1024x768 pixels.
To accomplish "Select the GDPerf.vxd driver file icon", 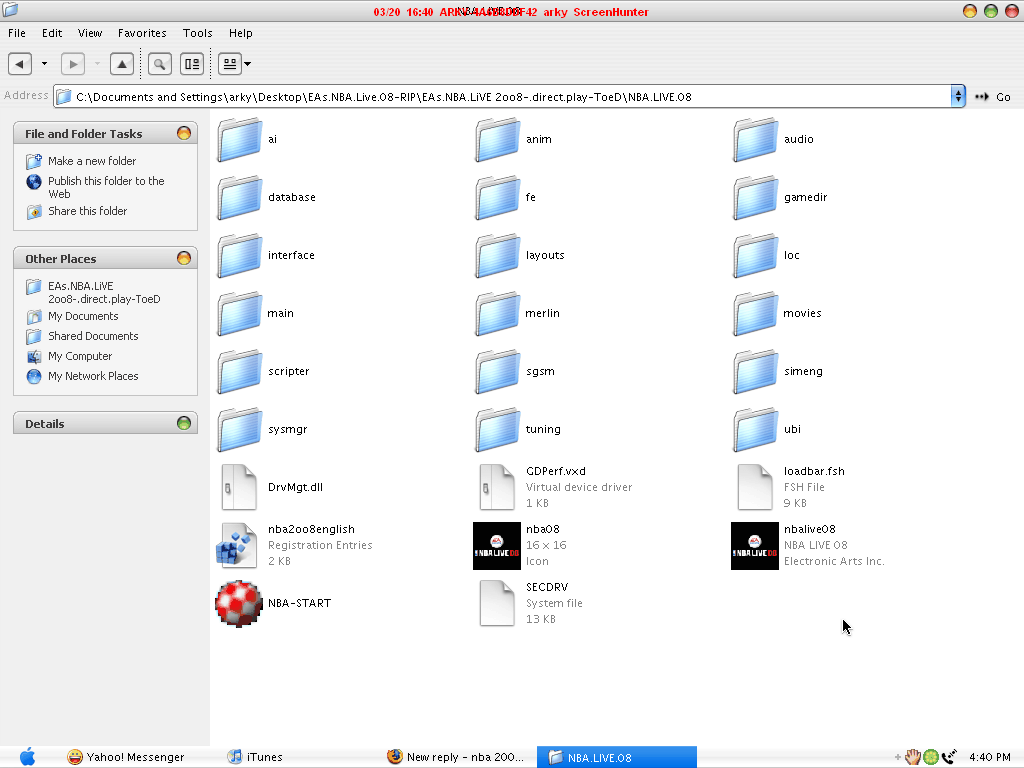I will point(497,487).
